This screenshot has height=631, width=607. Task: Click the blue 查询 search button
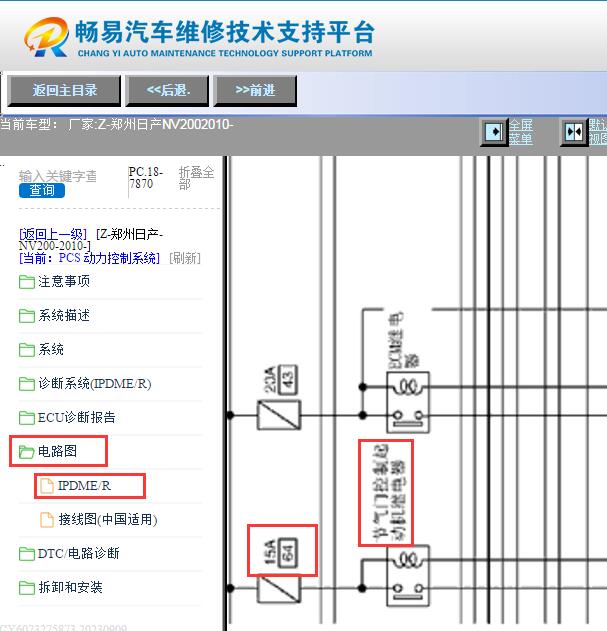[42, 190]
